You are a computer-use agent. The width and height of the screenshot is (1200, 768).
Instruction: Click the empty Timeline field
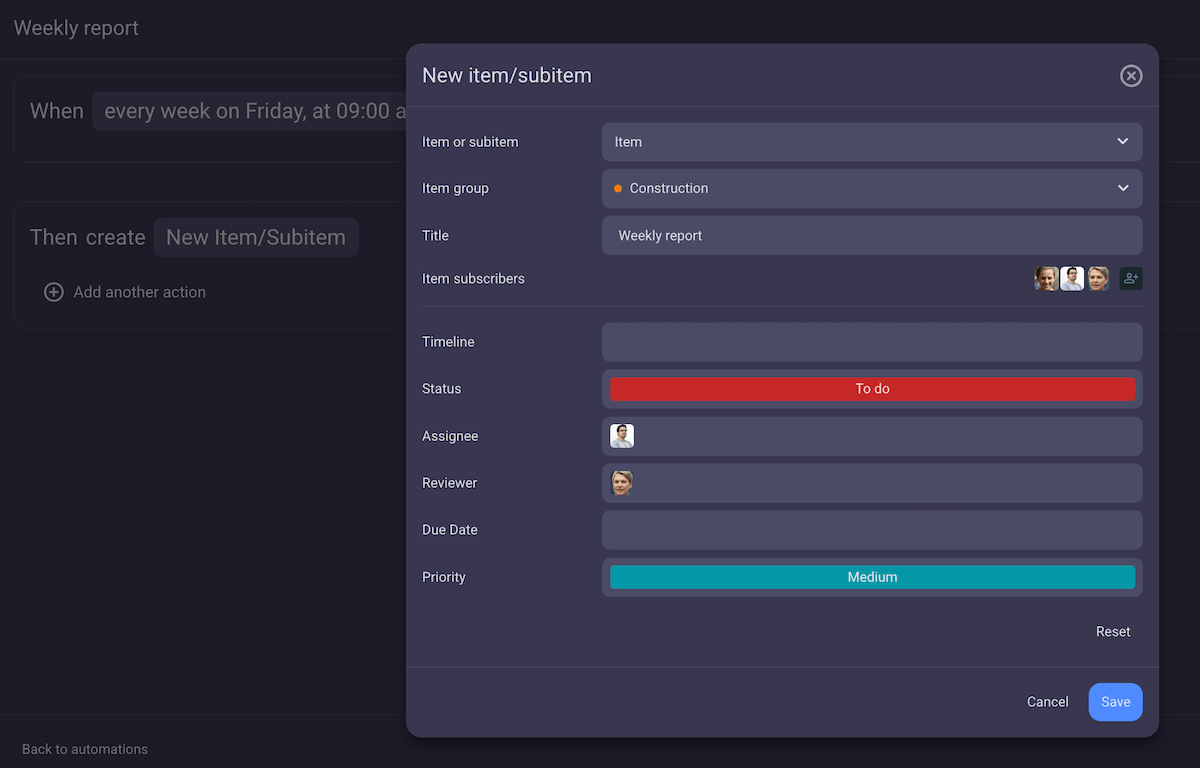871,342
